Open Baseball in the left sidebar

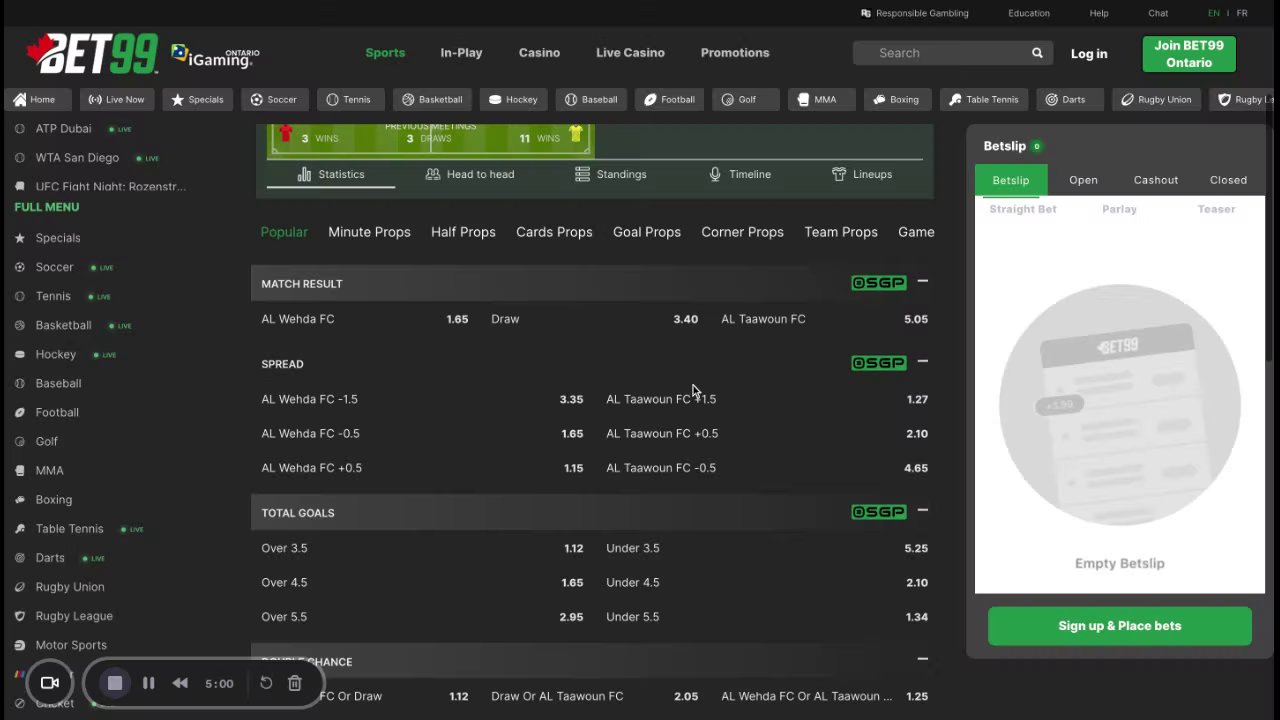coord(58,383)
